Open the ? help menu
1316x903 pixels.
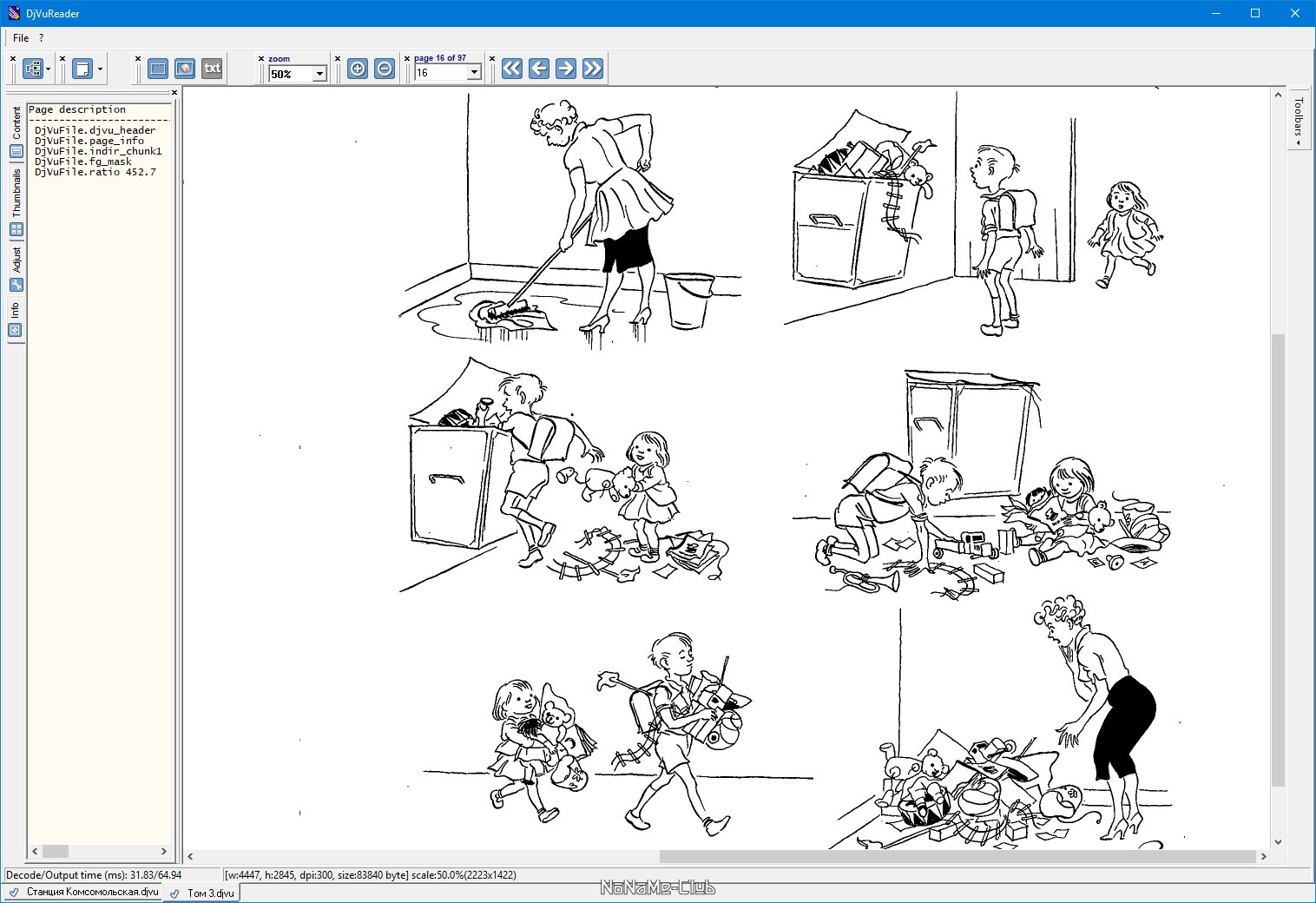[x=41, y=38]
